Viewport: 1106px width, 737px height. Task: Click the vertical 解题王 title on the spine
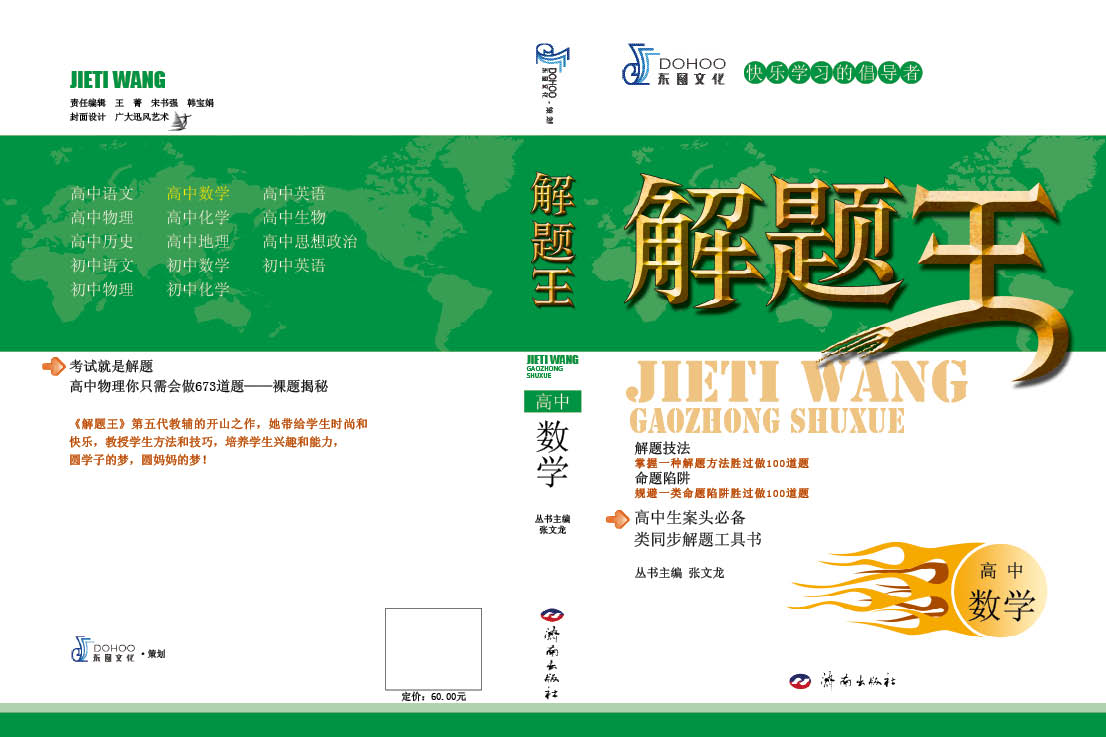(552, 240)
